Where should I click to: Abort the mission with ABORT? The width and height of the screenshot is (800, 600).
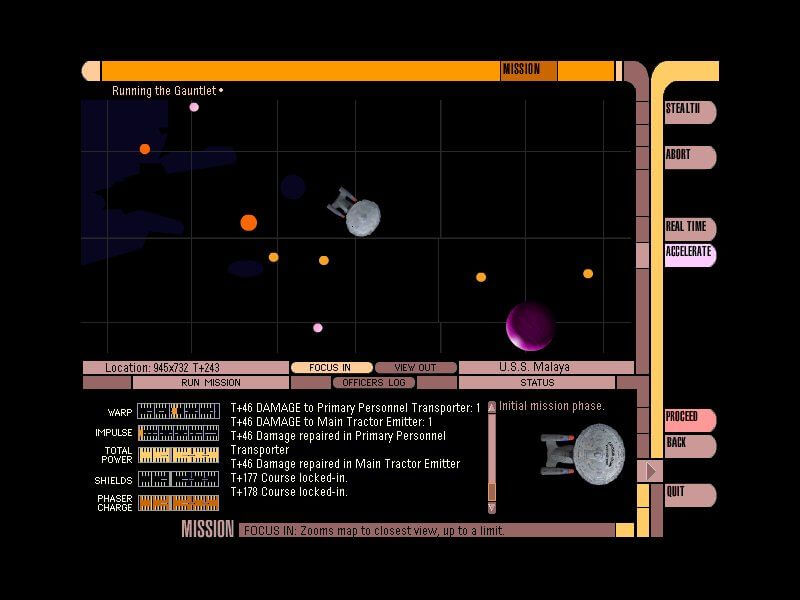[x=690, y=157]
